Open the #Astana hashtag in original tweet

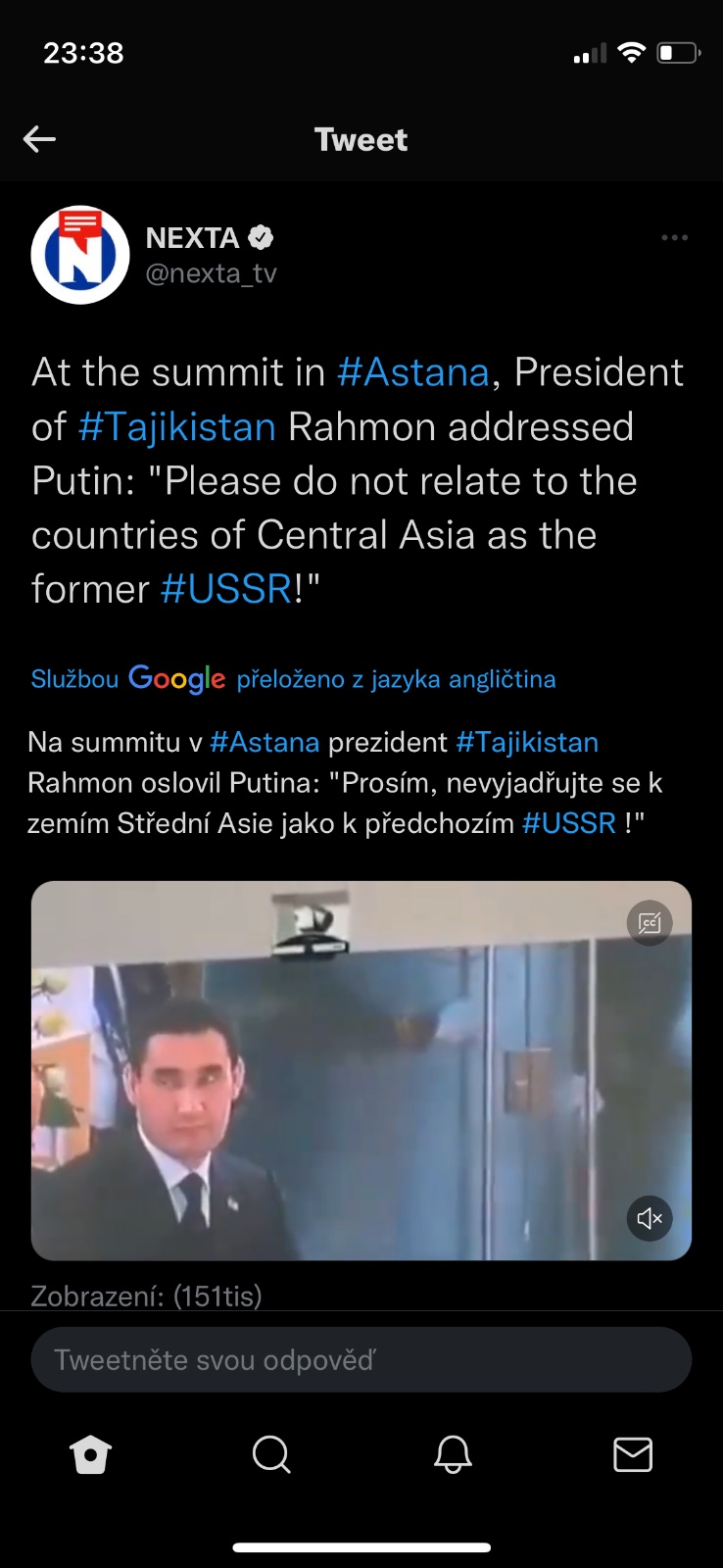click(x=412, y=372)
